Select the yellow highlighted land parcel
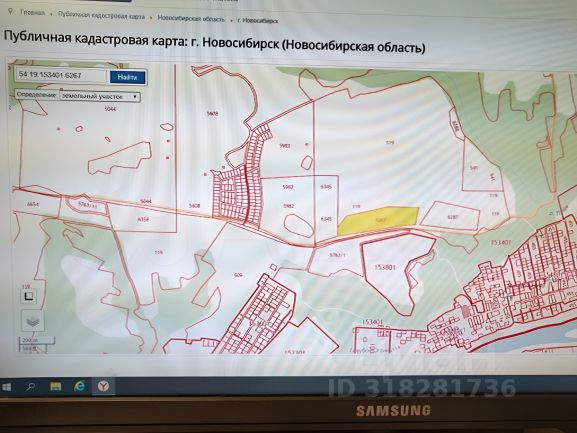The height and width of the screenshot is (433, 577). click(378, 221)
